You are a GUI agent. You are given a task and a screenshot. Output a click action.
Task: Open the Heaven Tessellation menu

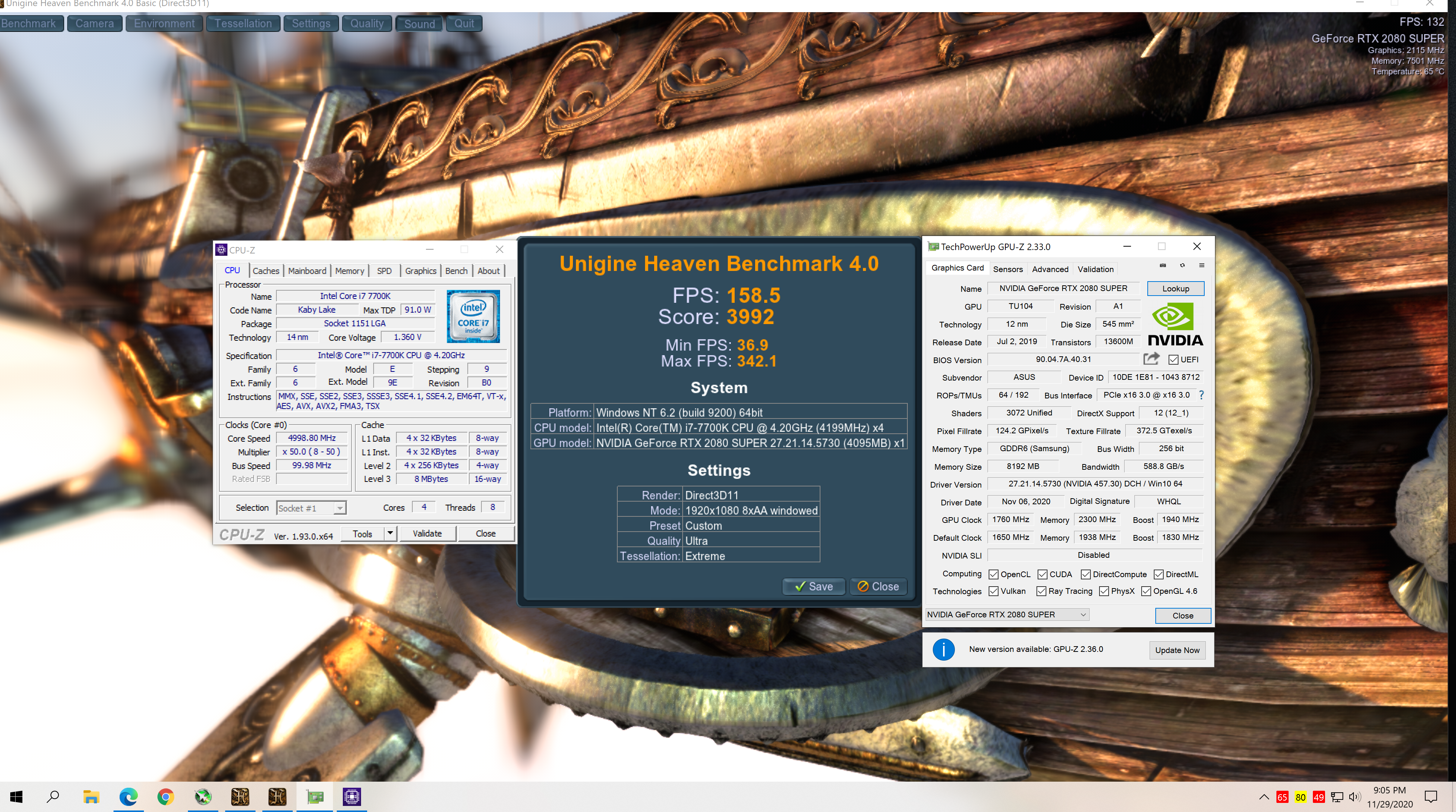point(243,24)
